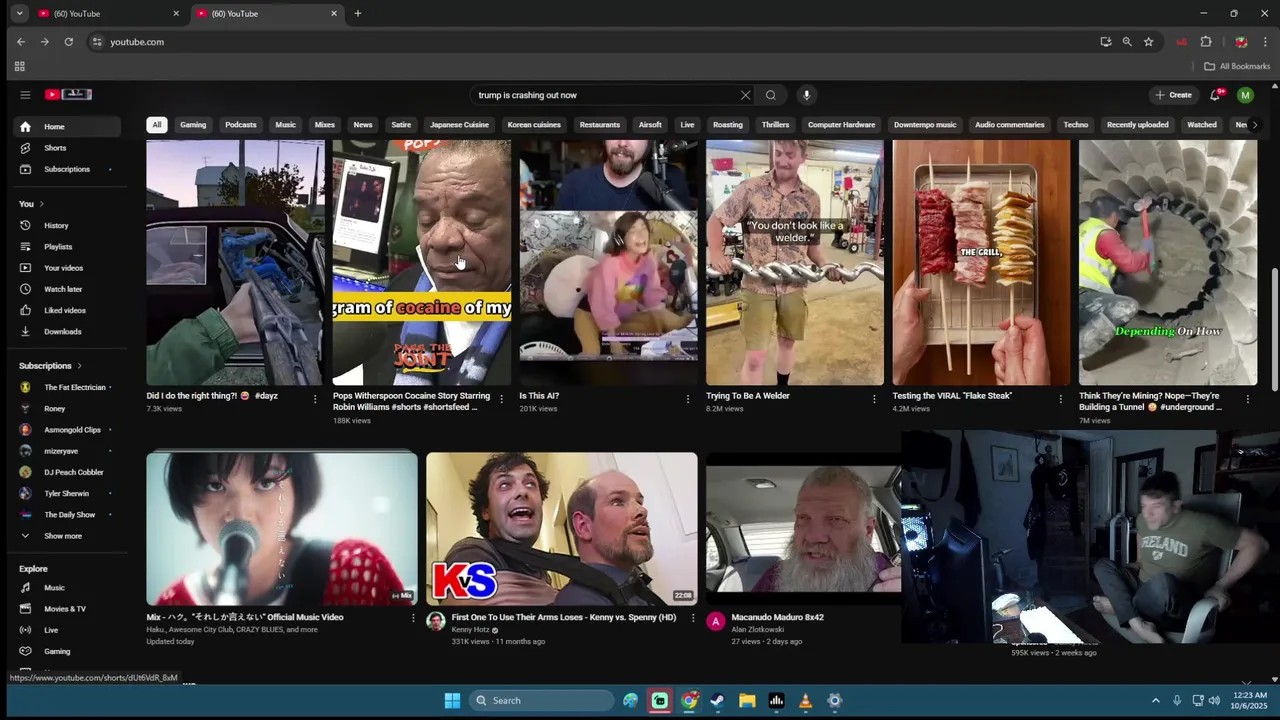Open the YouTube guide hamburger menu
The image size is (1280, 720).
point(25,95)
